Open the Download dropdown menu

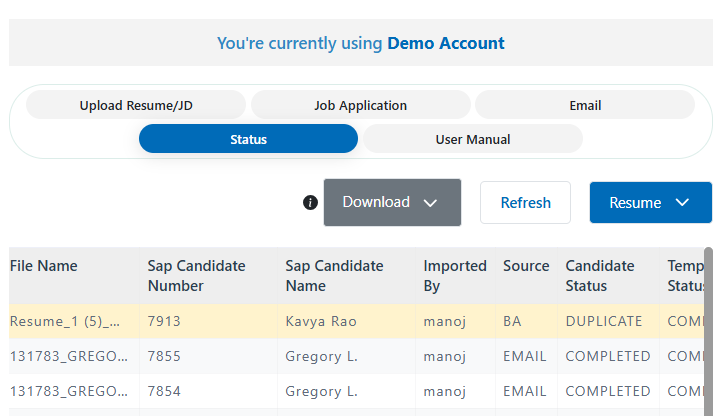click(x=391, y=202)
